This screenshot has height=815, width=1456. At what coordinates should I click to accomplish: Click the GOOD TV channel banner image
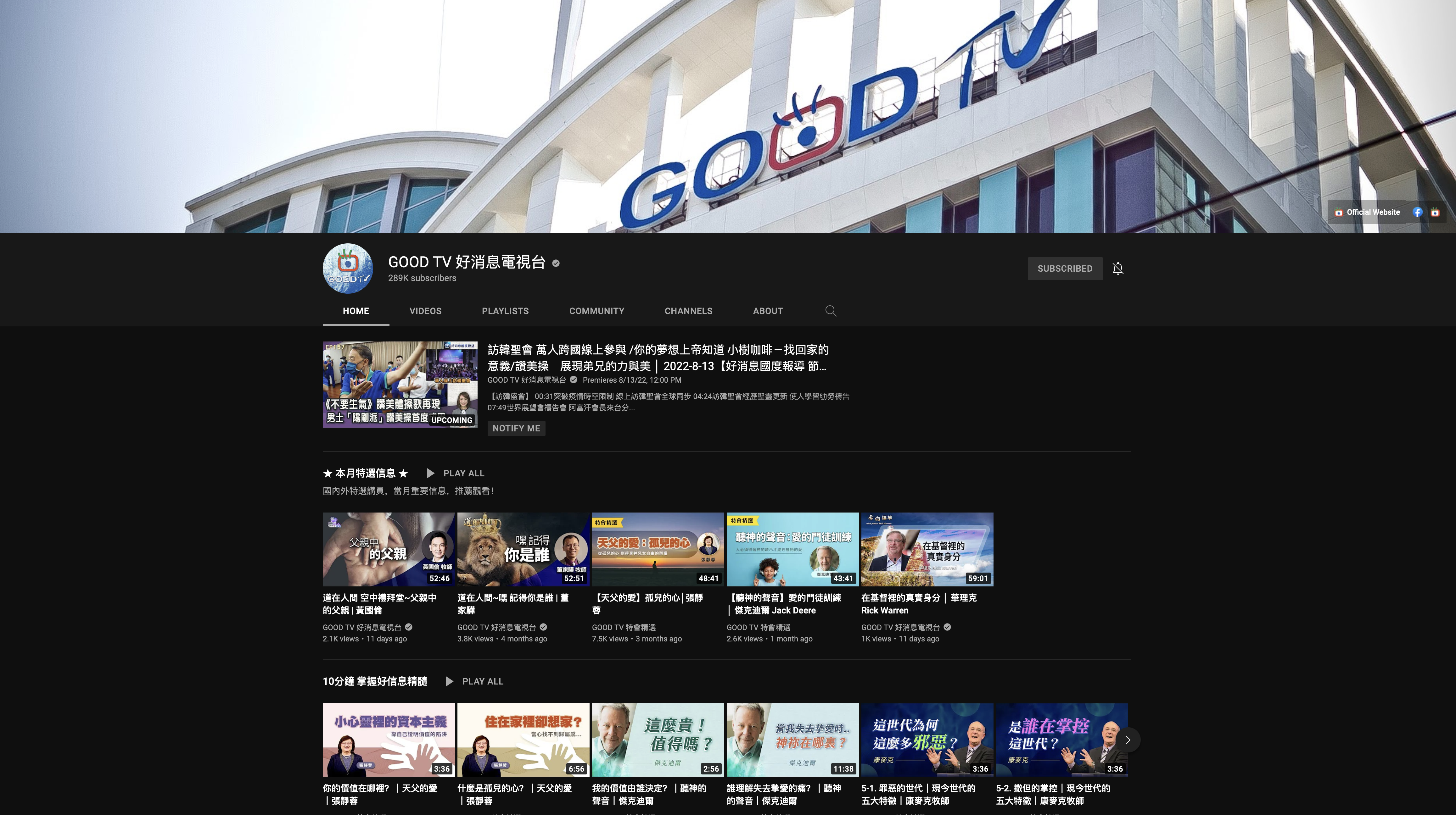click(x=728, y=116)
